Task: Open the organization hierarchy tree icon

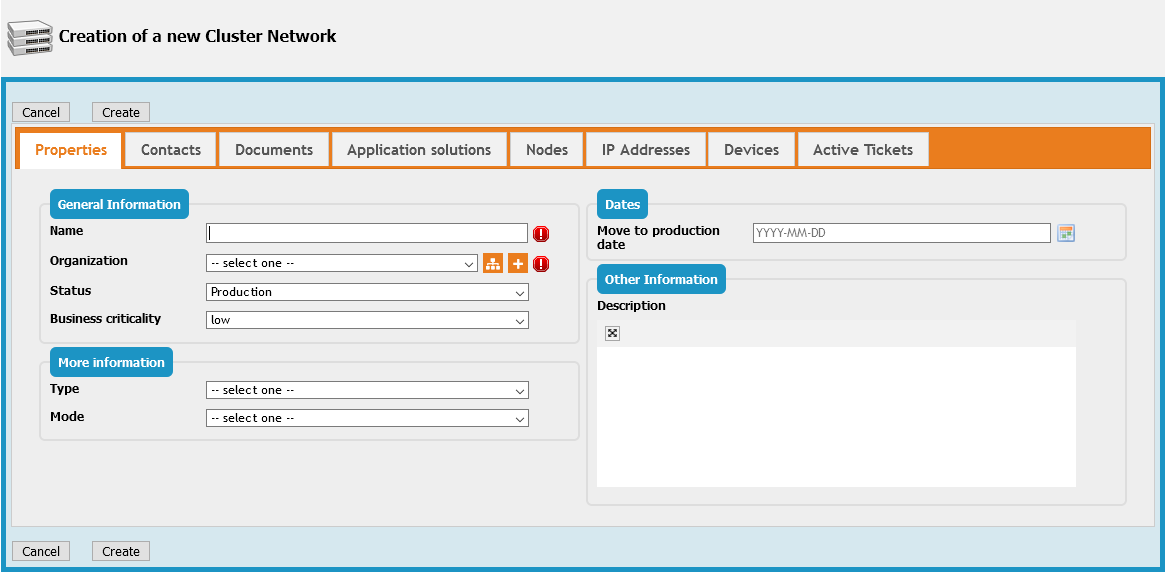Action: pos(493,263)
